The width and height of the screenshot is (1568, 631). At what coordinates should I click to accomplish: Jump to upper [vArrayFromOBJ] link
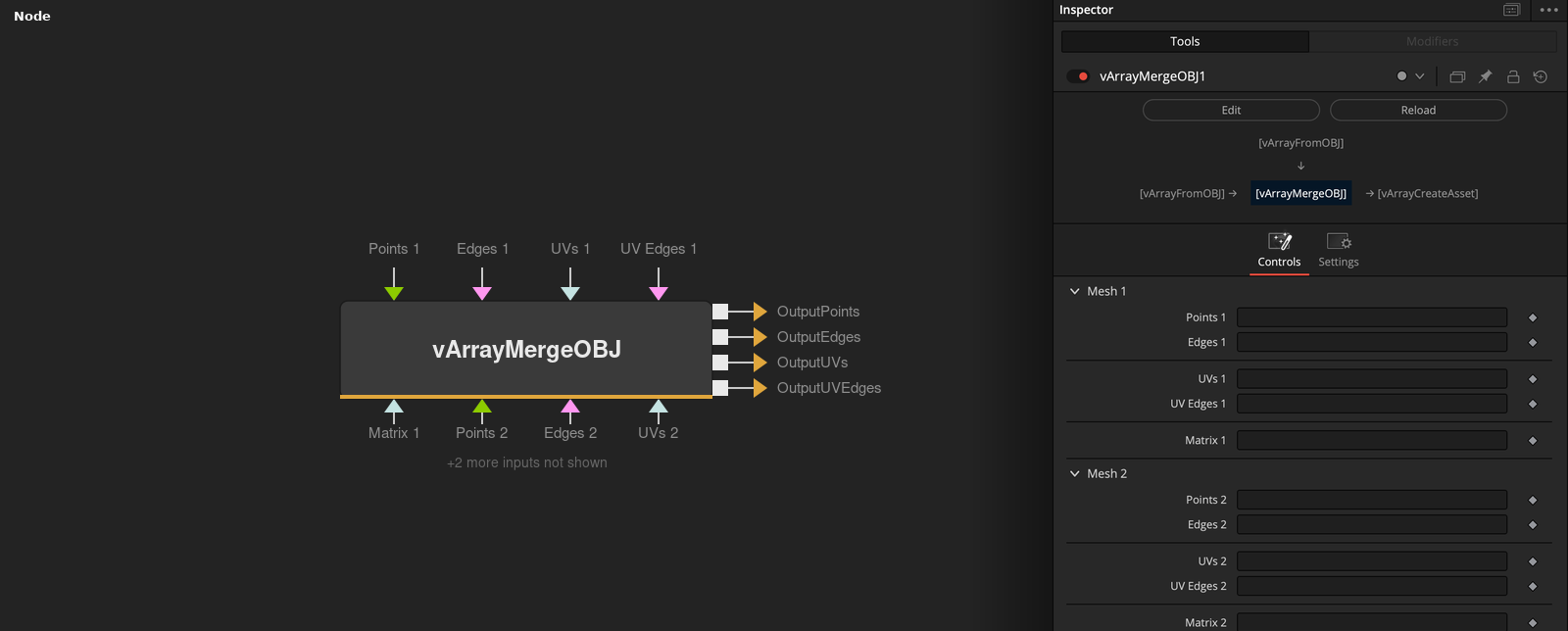(x=1301, y=143)
